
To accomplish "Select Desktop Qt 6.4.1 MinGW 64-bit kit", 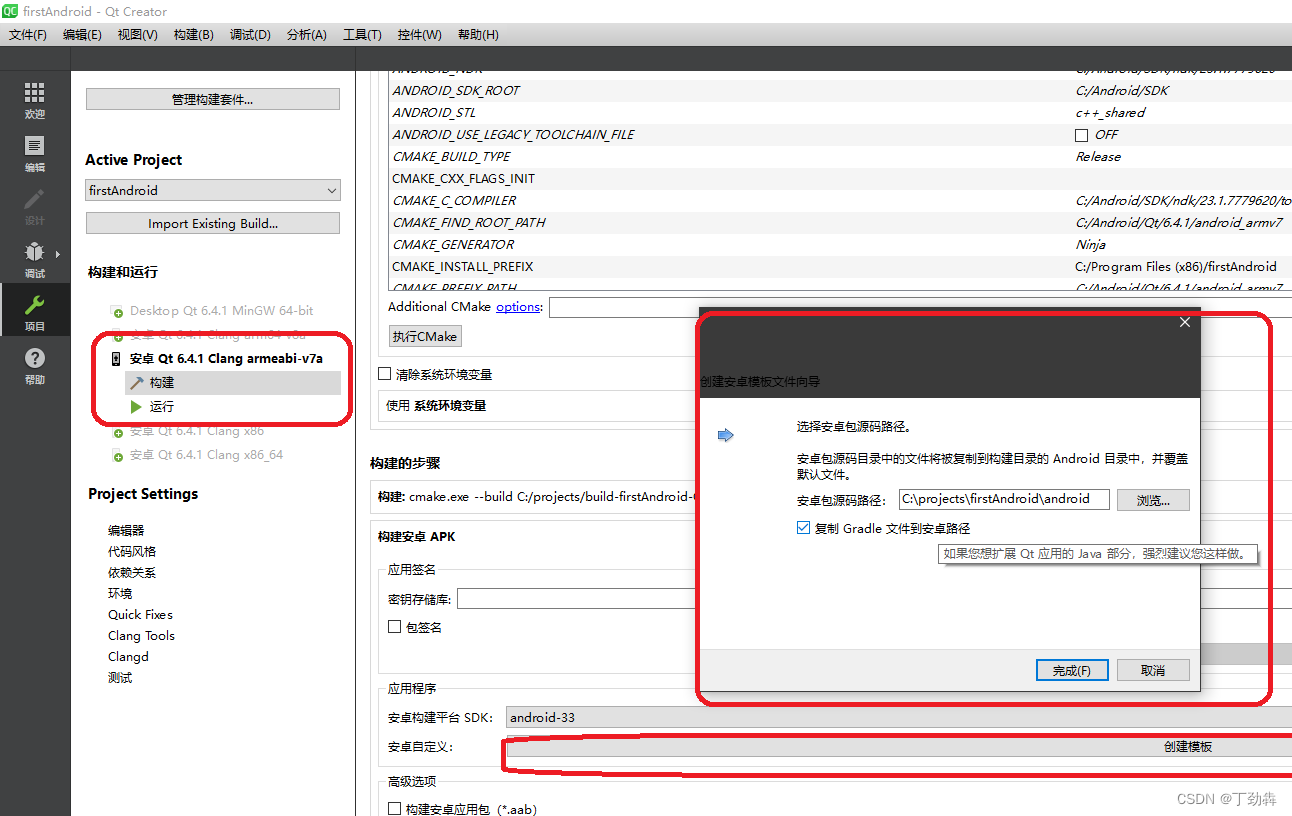I will 221,311.
